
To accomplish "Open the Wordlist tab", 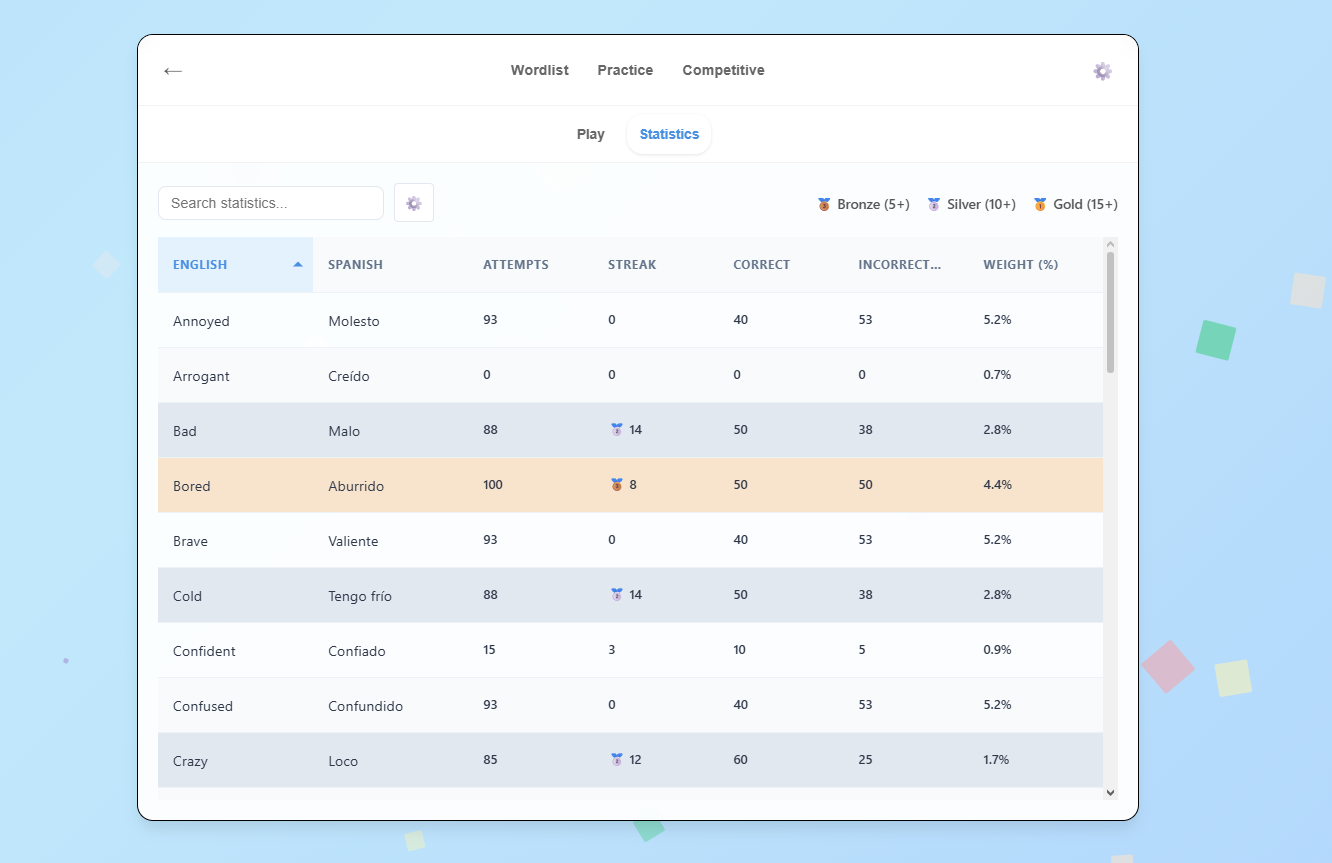I will point(539,70).
